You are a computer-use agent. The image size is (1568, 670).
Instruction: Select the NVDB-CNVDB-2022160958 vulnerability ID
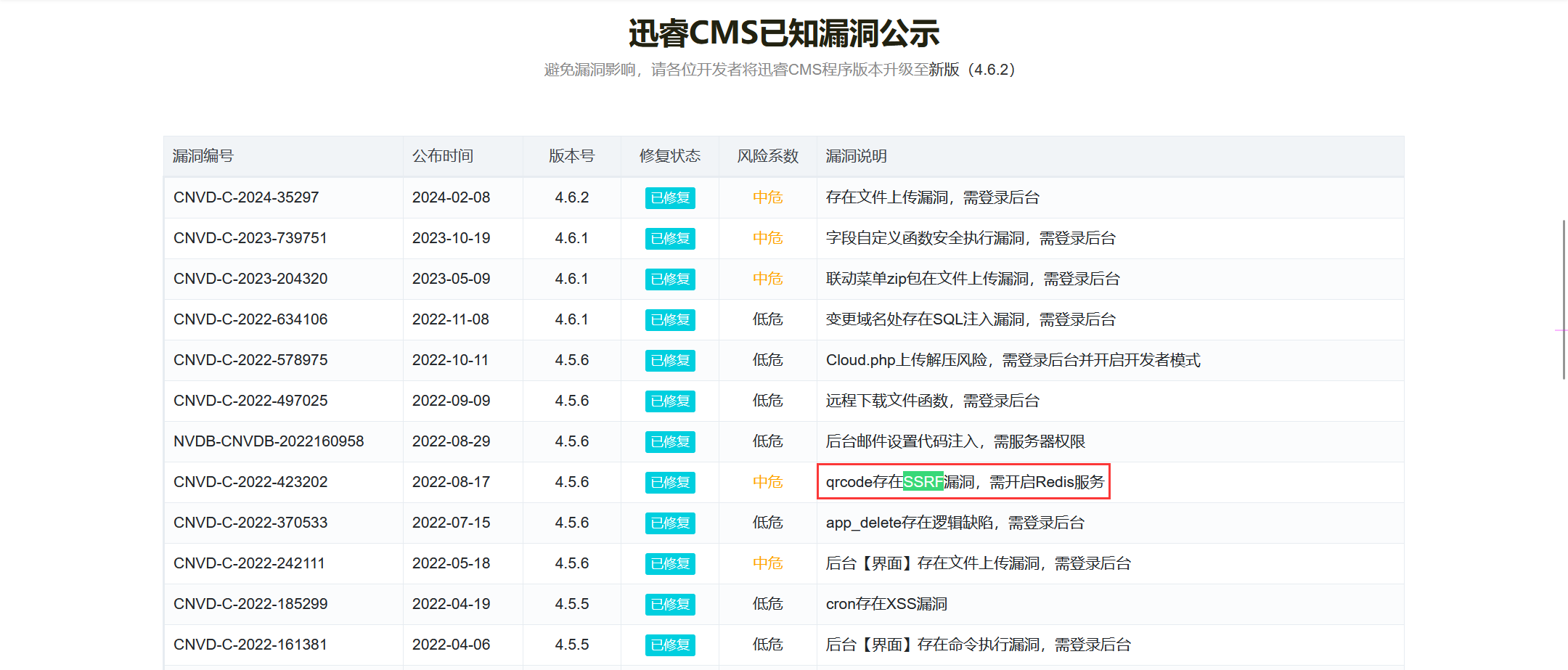tap(269, 441)
